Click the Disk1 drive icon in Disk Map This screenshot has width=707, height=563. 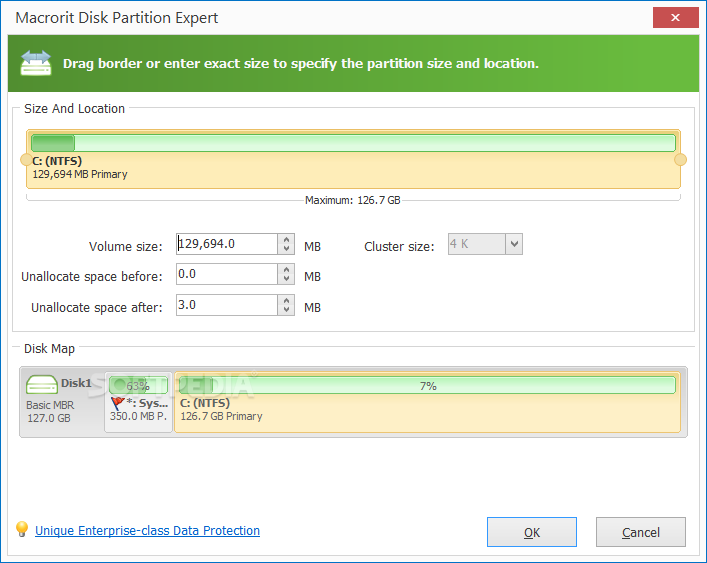click(x=42, y=384)
